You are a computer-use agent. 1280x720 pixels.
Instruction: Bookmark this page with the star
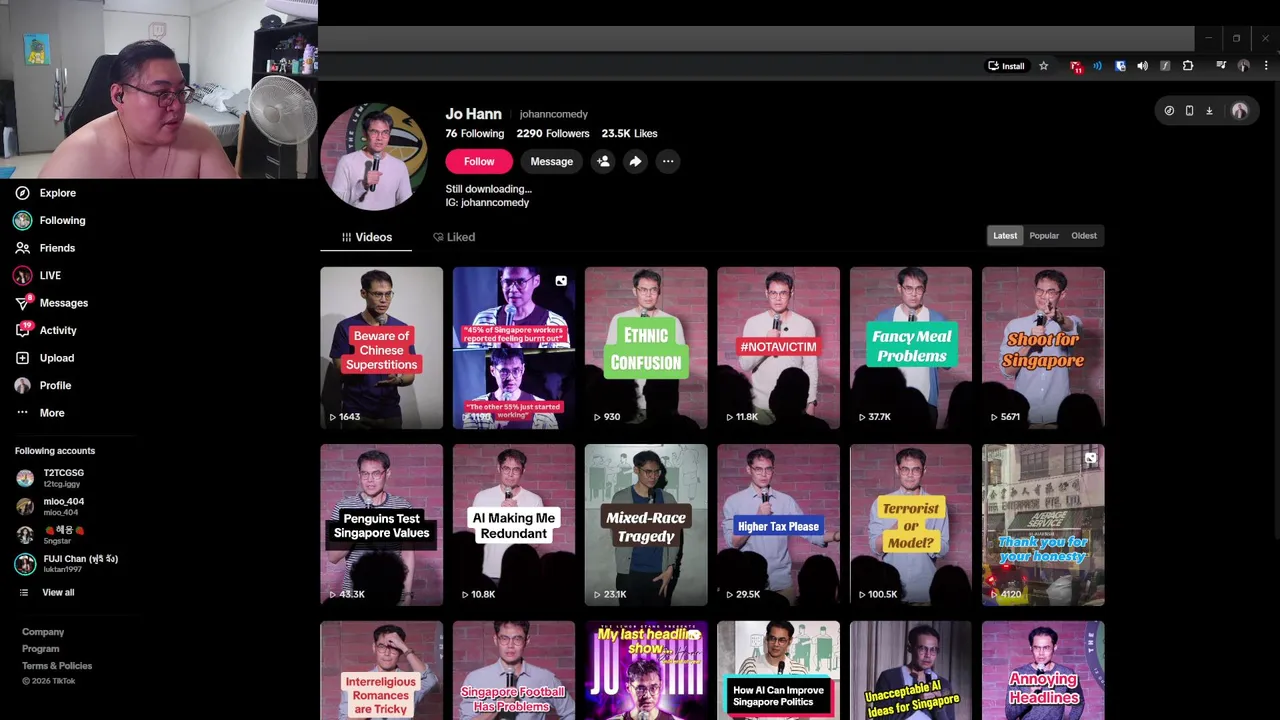tap(1043, 66)
